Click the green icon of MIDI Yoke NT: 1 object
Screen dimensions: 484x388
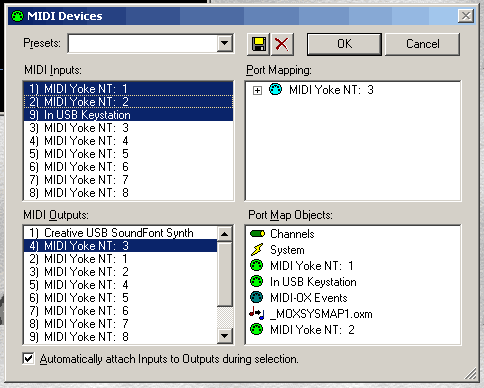click(256, 266)
